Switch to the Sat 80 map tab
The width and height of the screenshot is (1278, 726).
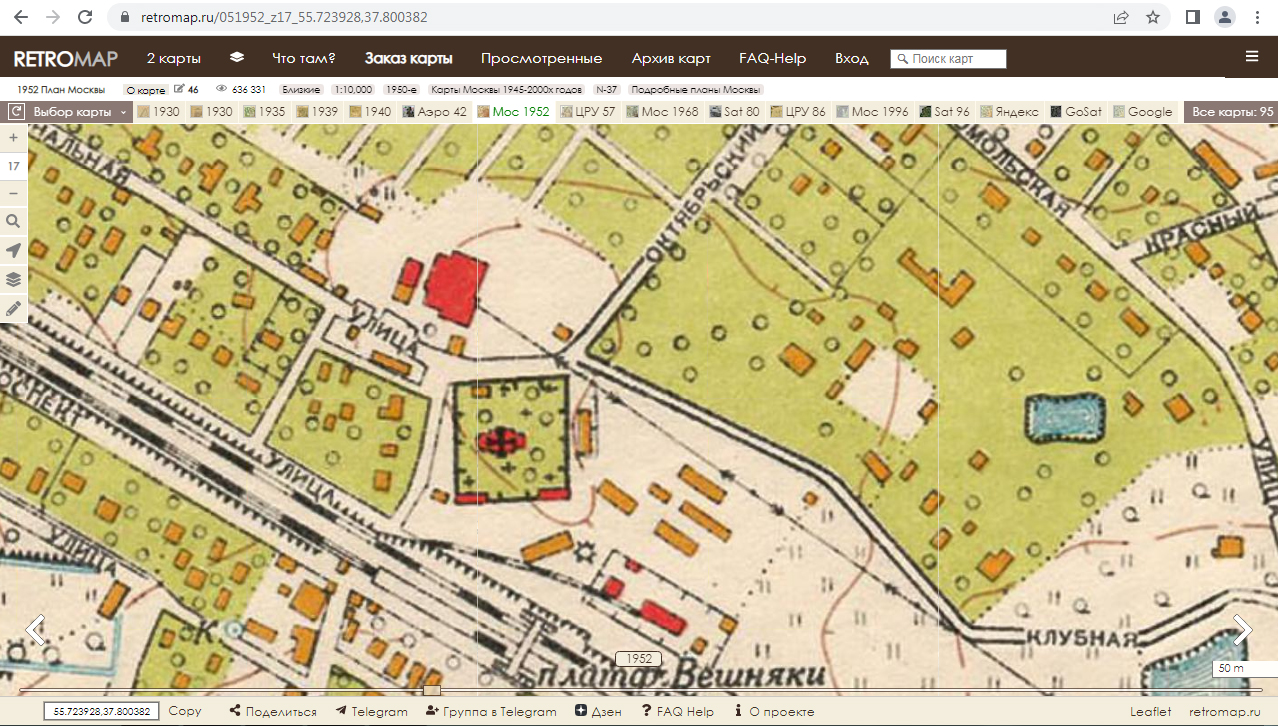[x=734, y=112]
